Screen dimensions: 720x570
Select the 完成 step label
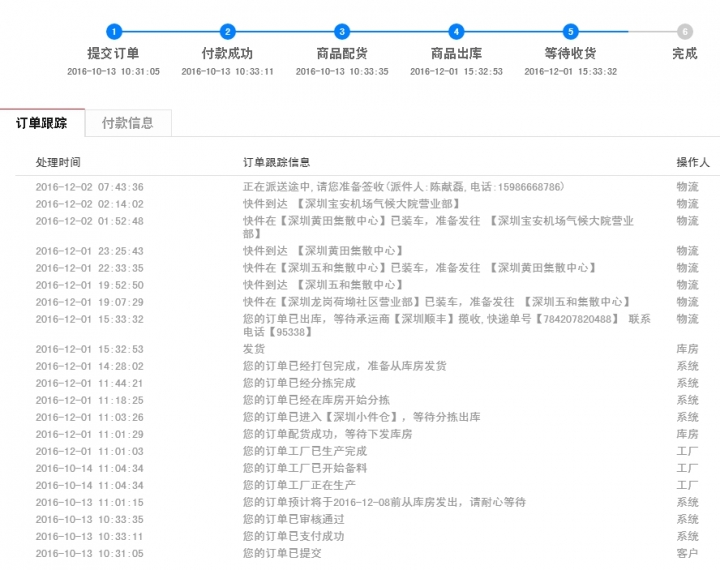click(685, 53)
